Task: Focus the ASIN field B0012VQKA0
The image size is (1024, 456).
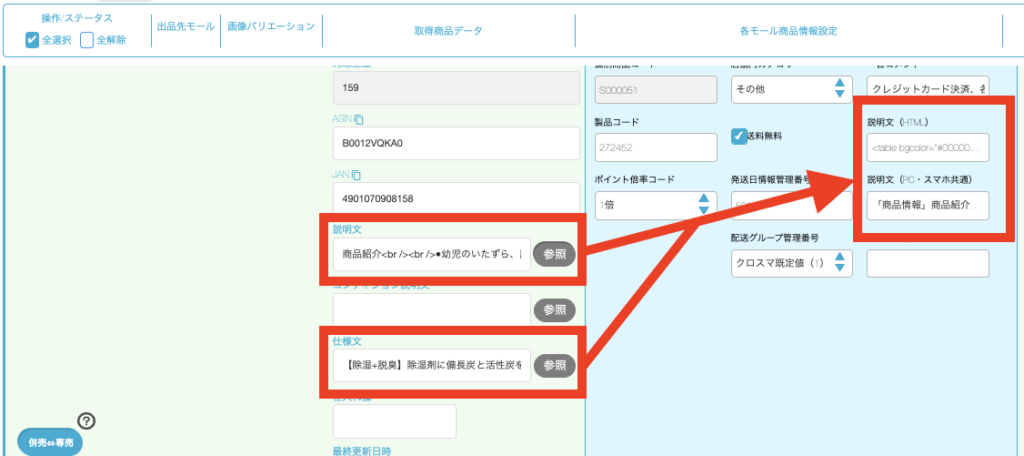Action: coord(456,143)
